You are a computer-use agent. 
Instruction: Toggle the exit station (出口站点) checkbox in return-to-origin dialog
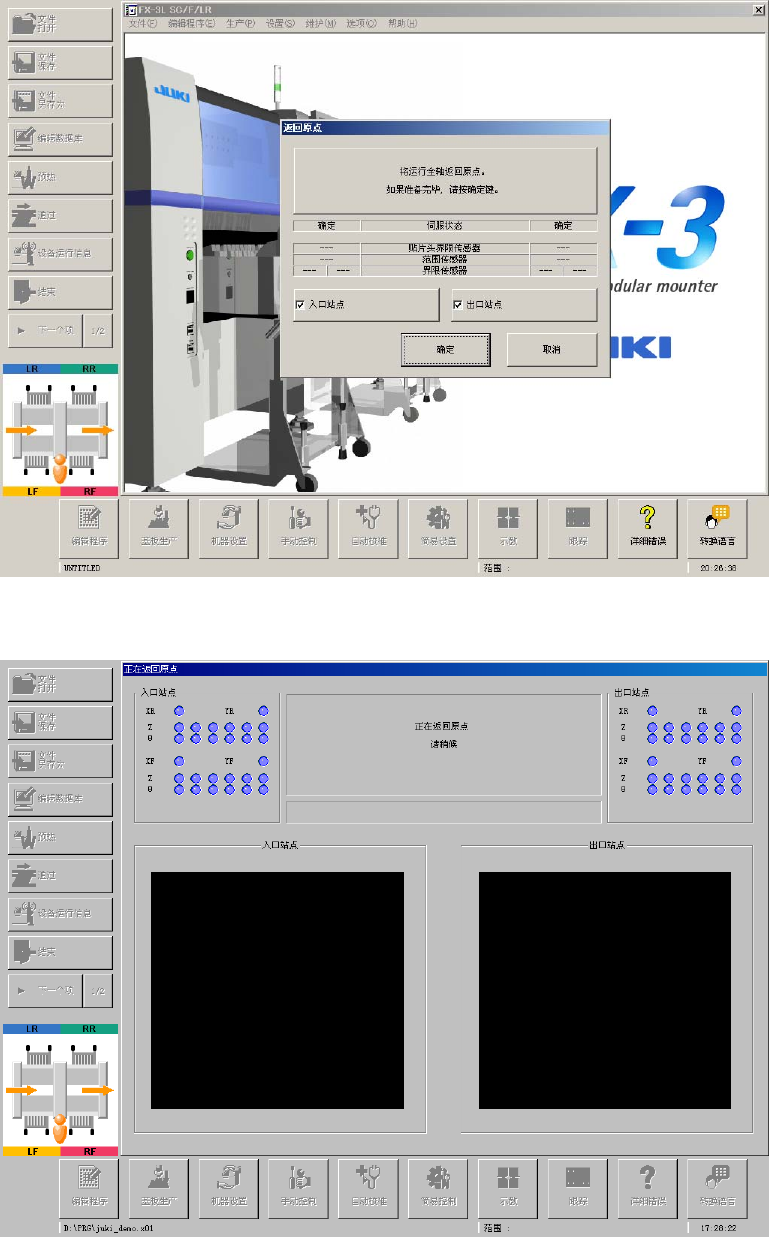pos(457,304)
